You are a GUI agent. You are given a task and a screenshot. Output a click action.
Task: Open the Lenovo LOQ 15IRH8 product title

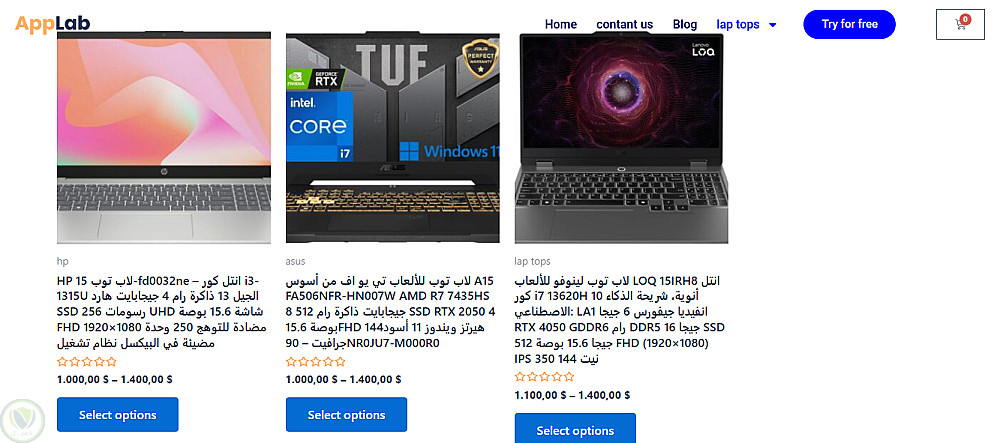pyautogui.click(x=620, y=319)
